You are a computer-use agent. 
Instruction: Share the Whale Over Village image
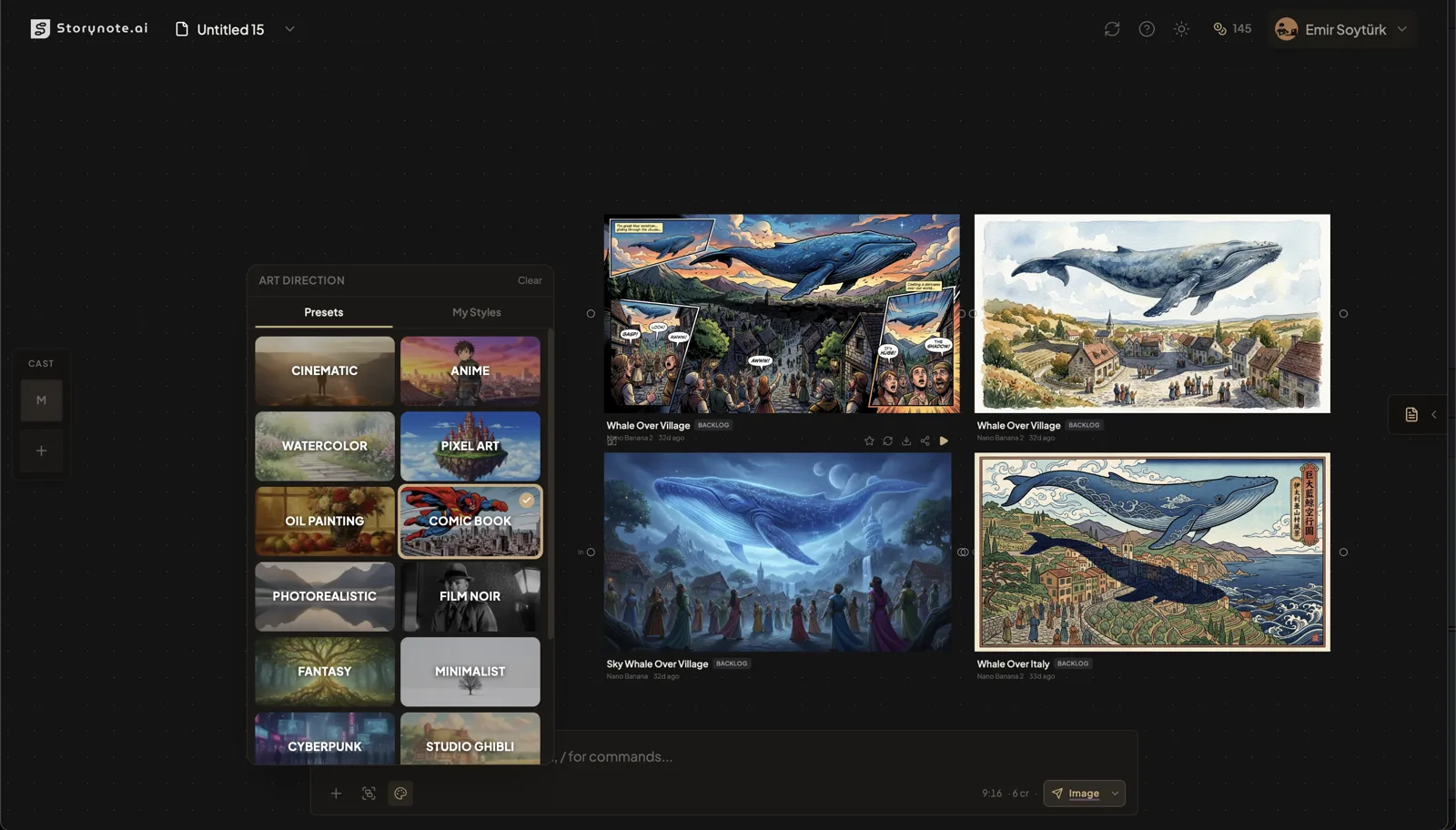click(925, 440)
